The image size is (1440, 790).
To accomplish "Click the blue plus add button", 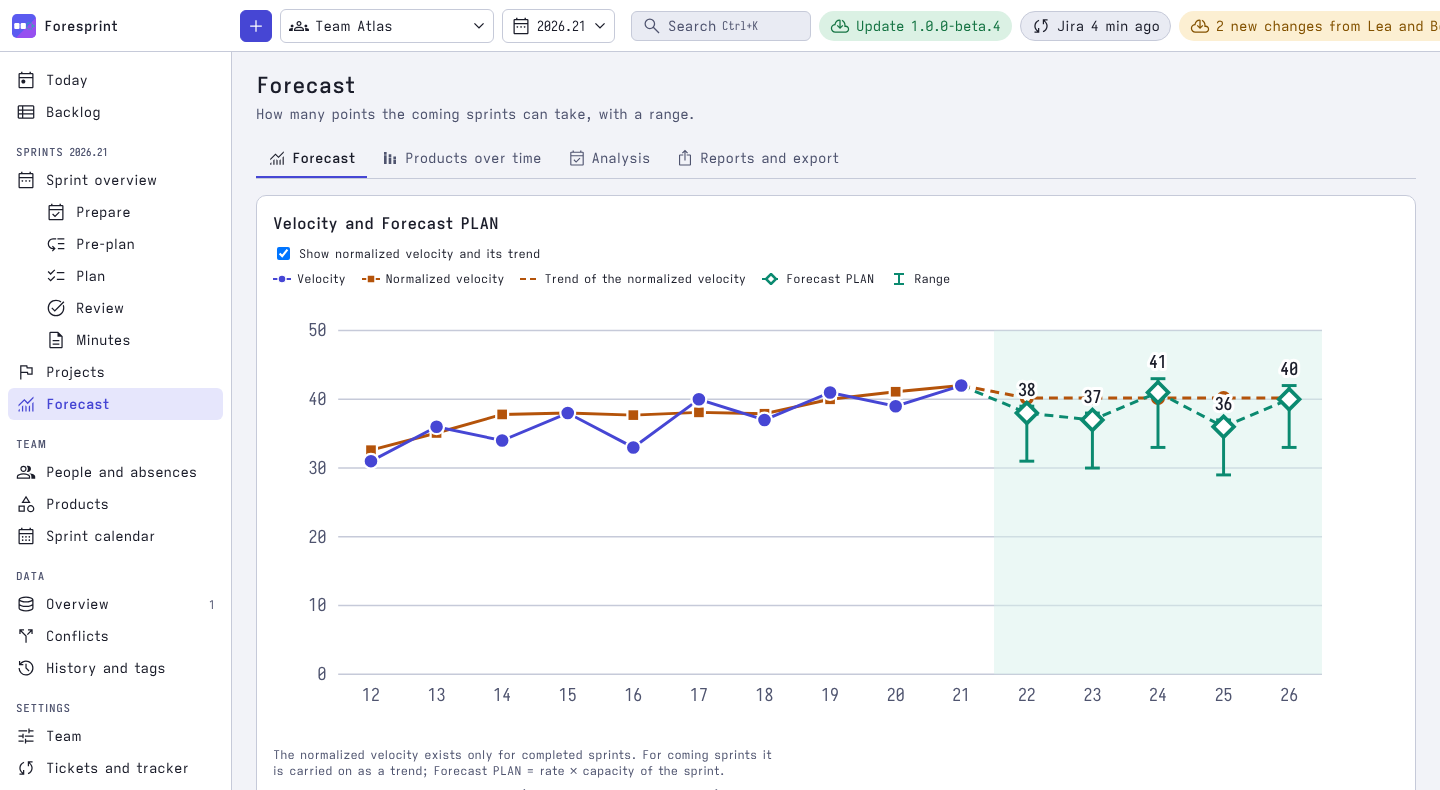I will point(256,26).
